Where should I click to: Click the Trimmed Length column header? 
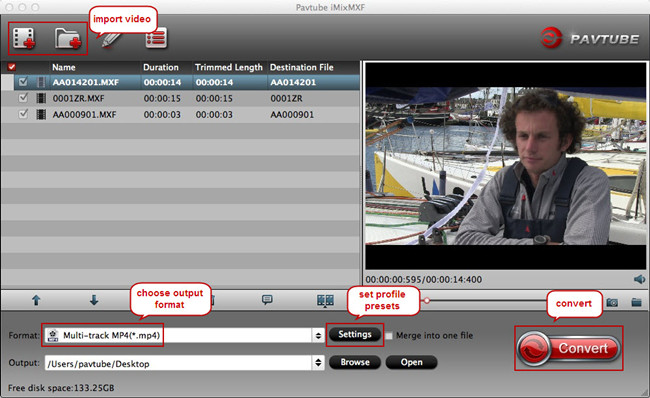[x=228, y=67]
